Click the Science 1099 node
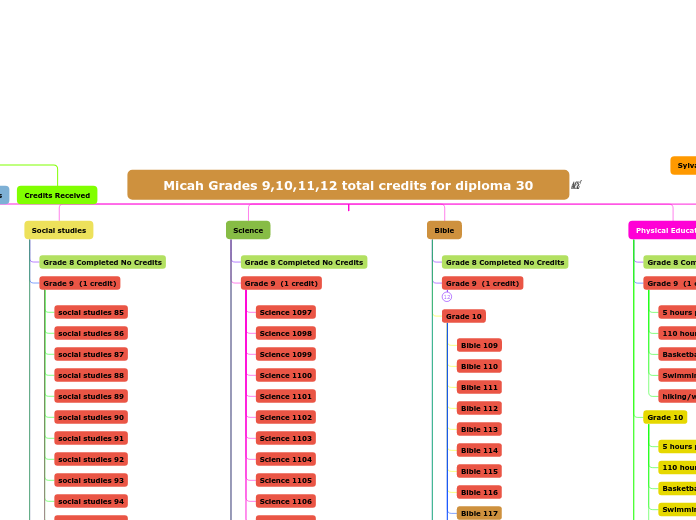 pyautogui.click(x=286, y=354)
